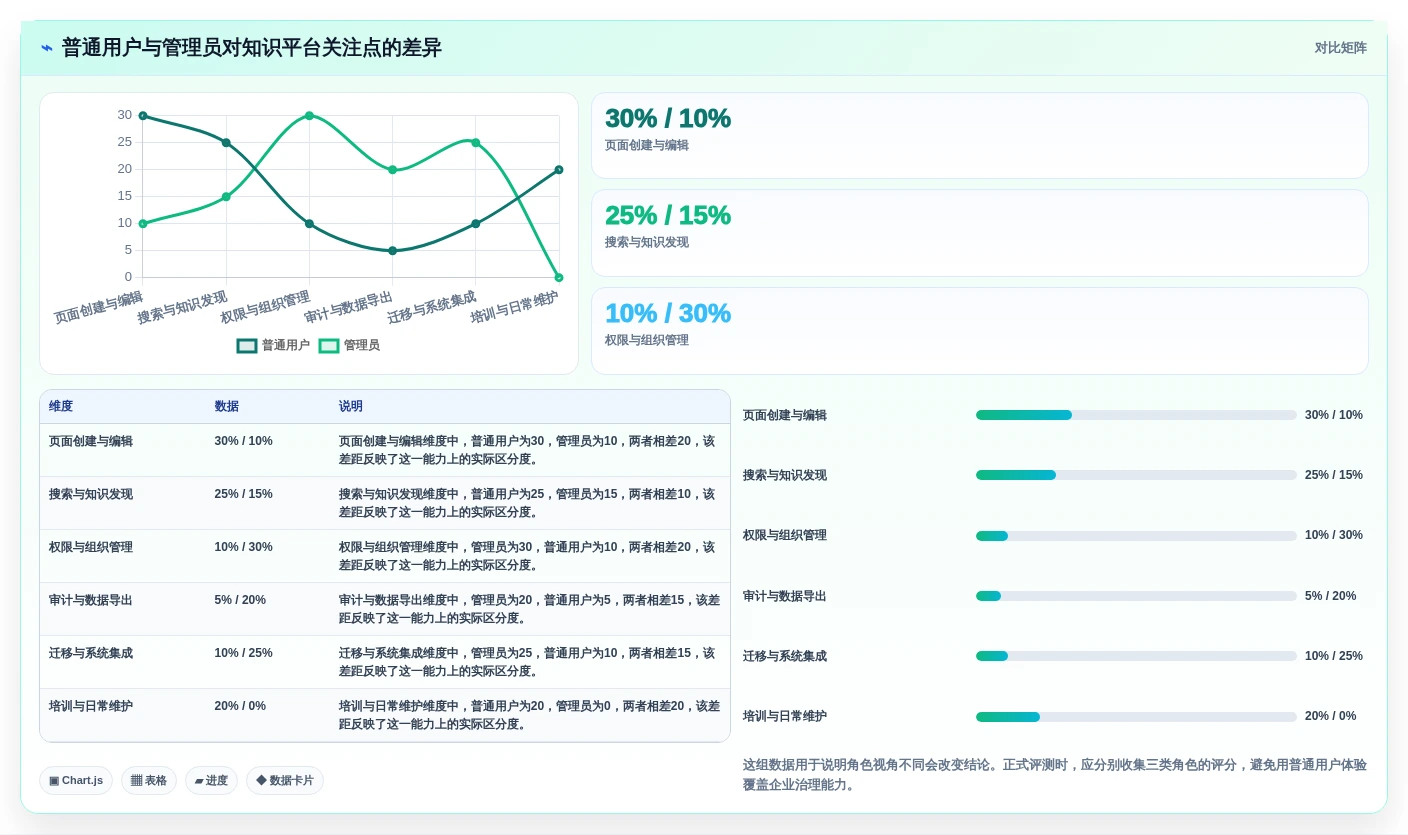Viewport: 1408px width, 835px height.
Task: Click the 迁移与系统集成 progress bar
Action: (x=1136, y=656)
